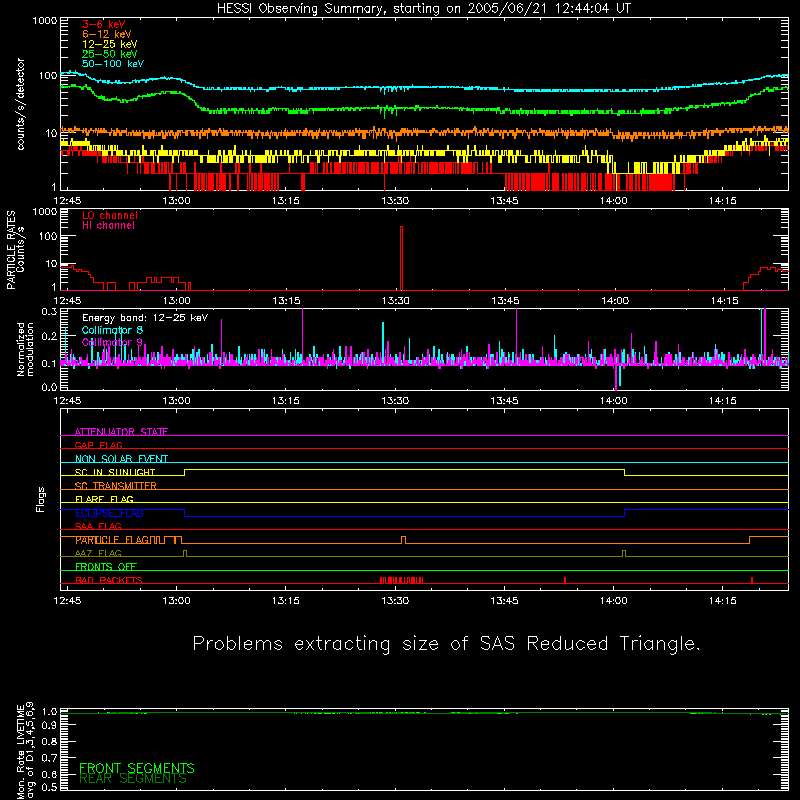Click the SC TRANSMITTER flag label
800x800 pixels.
point(116,486)
